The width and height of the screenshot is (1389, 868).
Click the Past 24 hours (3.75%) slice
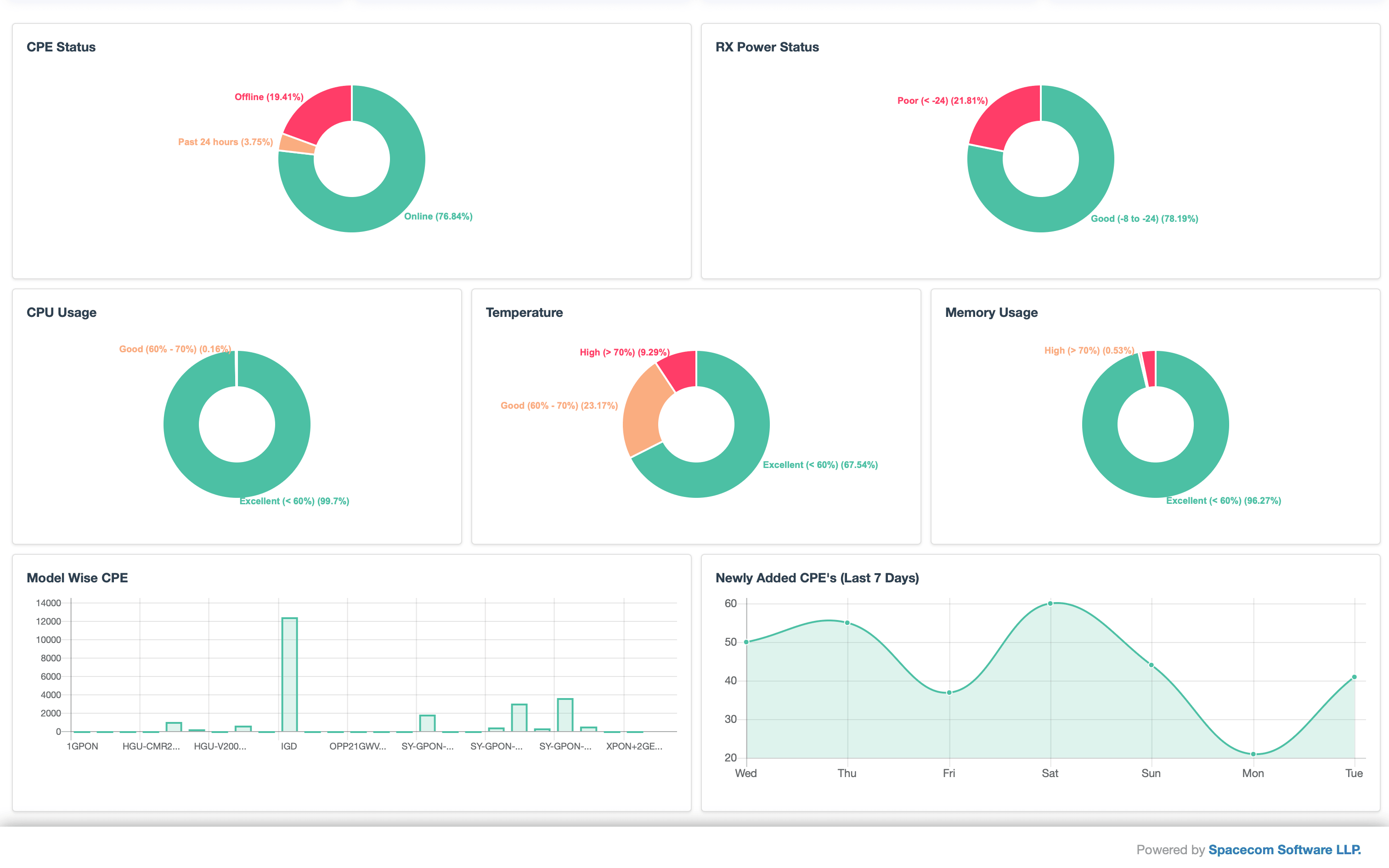pos(296,145)
